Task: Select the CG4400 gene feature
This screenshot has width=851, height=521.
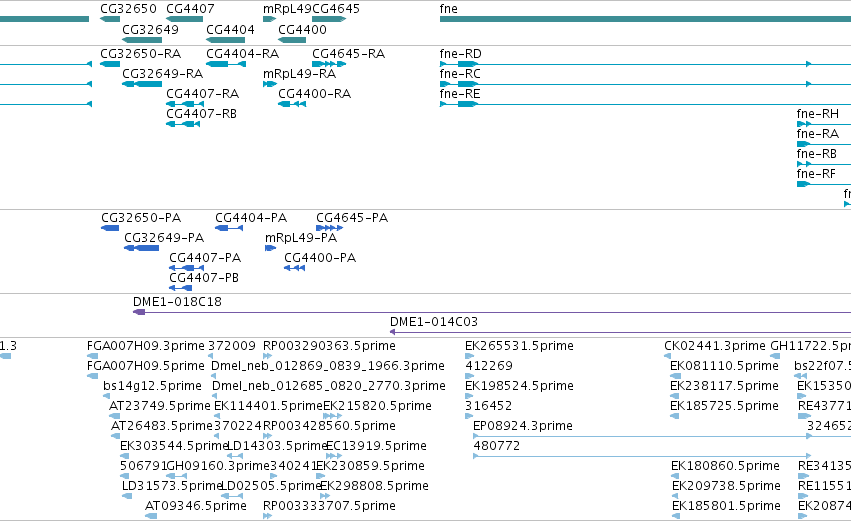Action: coord(292,40)
